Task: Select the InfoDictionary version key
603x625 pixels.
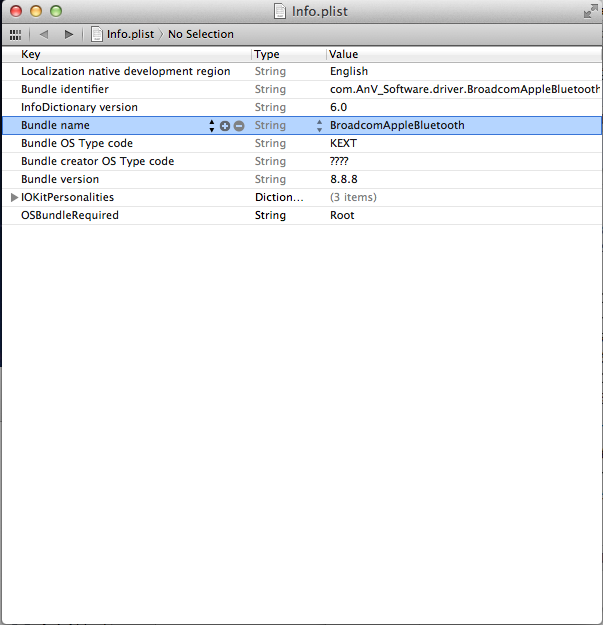Action: (x=79, y=107)
